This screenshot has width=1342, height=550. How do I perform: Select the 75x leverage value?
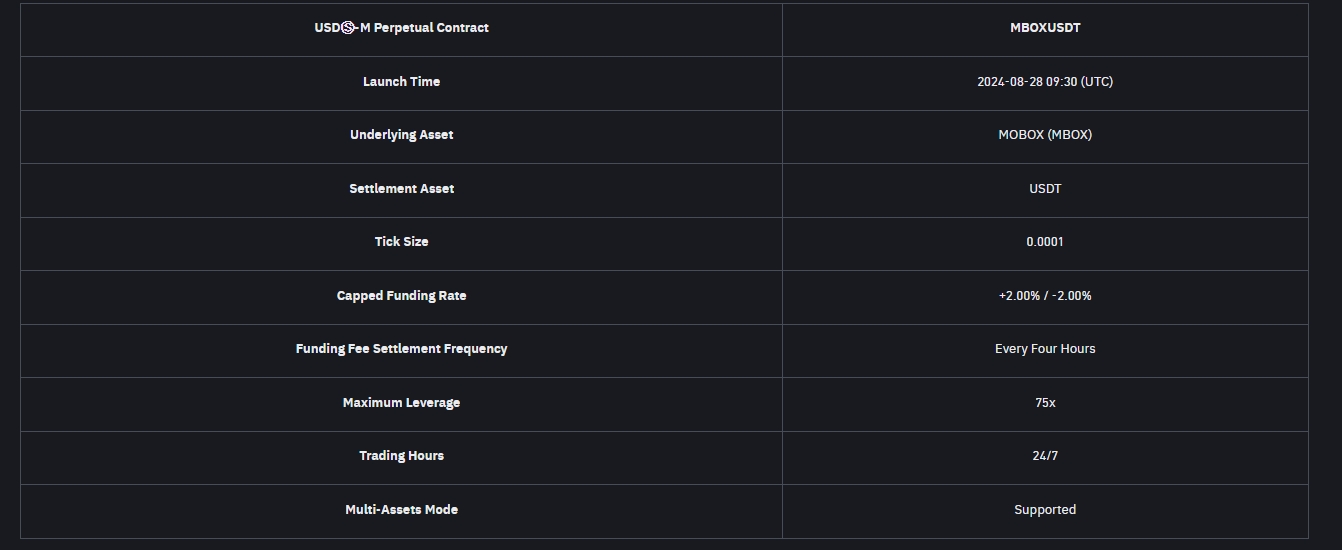pyautogui.click(x=1045, y=403)
